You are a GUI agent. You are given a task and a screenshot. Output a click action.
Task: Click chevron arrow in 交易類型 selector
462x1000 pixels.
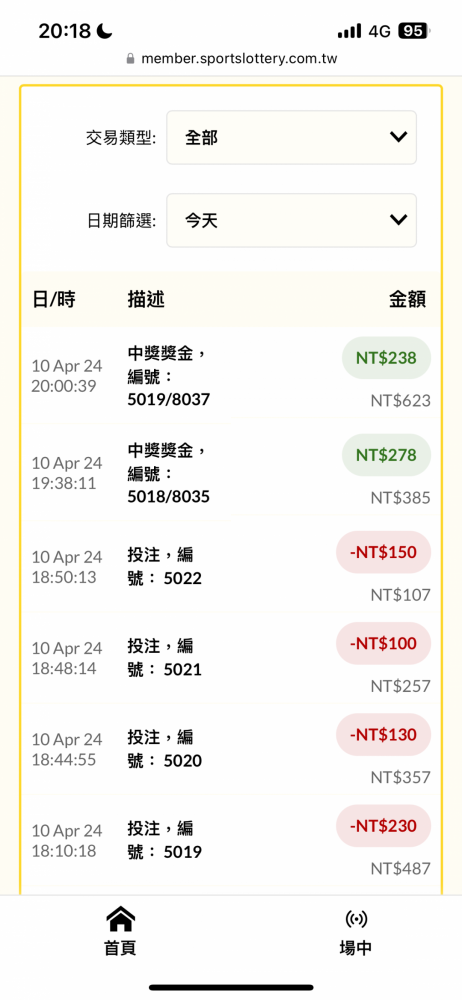398,137
